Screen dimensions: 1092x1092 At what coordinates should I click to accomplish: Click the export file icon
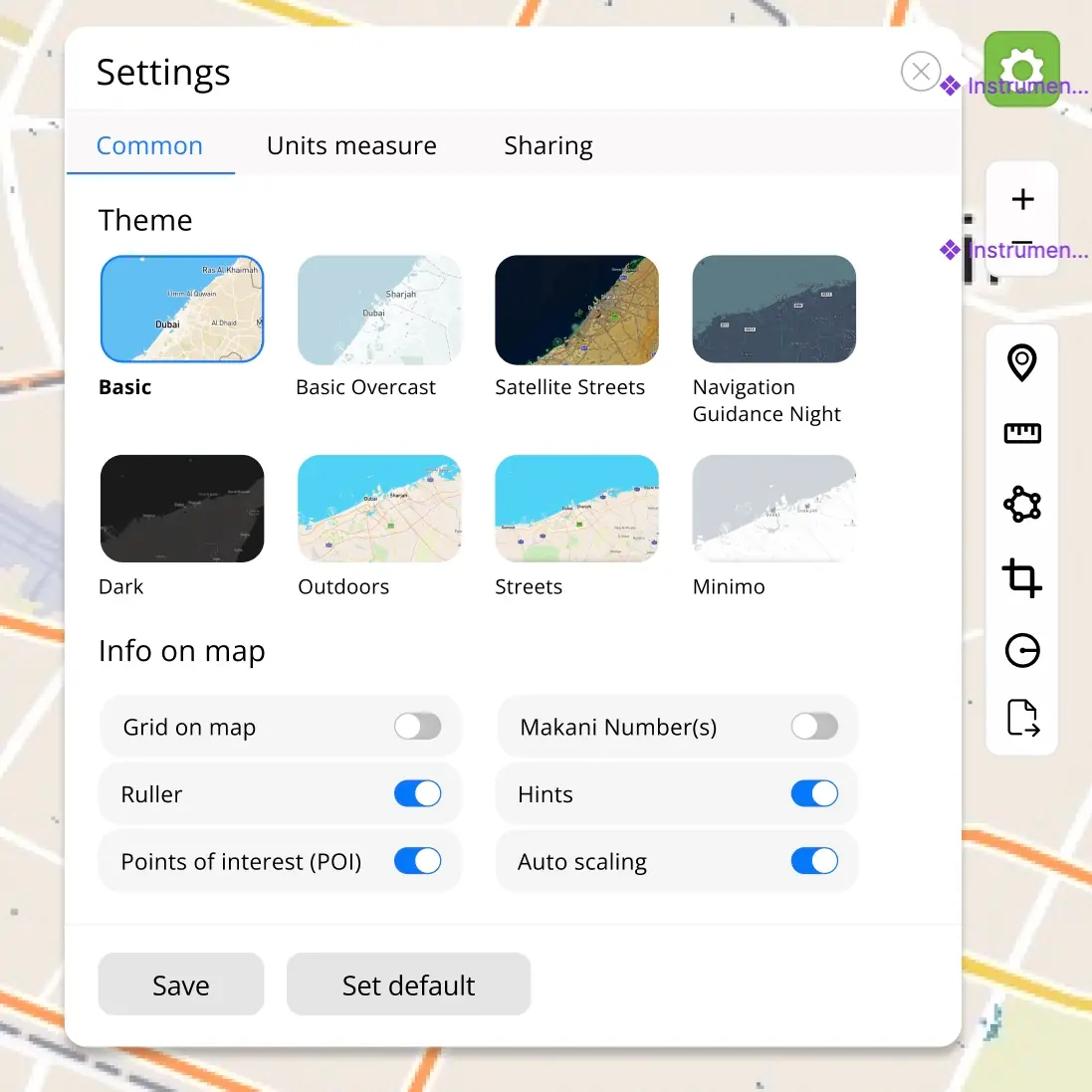click(x=1022, y=718)
